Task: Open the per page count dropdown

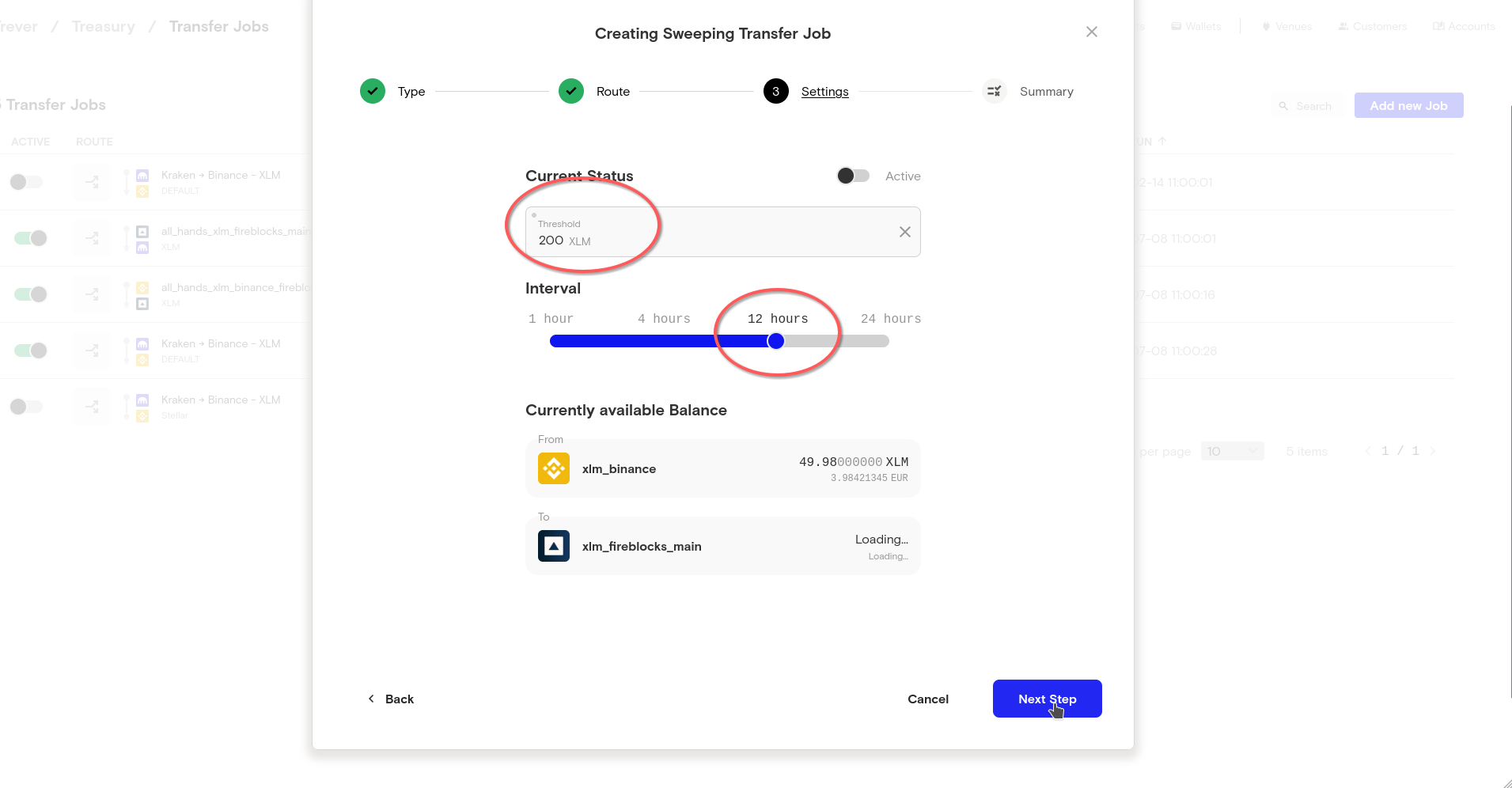Action: click(1232, 451)
